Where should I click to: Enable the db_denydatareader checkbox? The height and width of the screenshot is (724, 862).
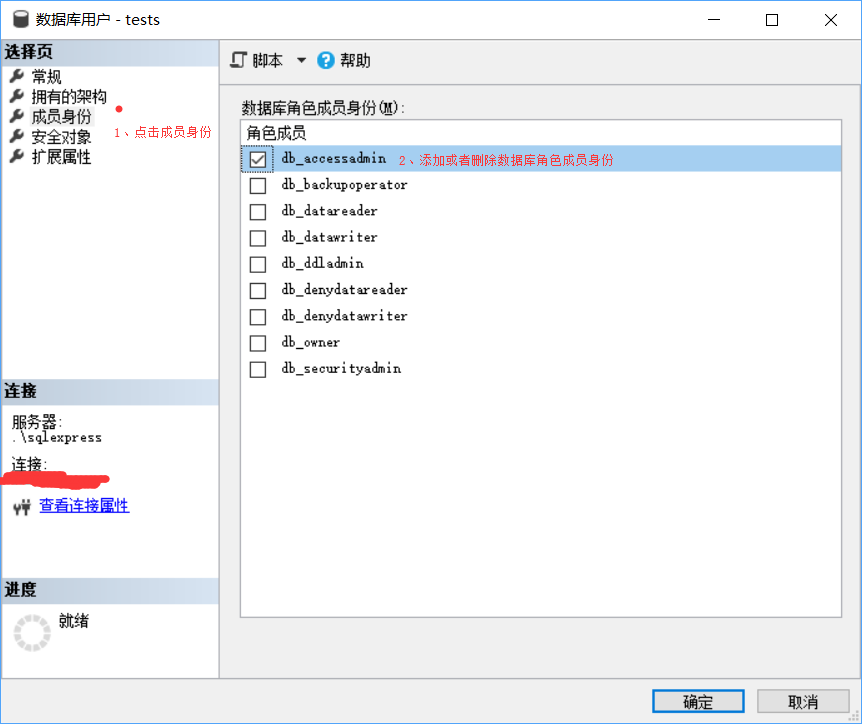pos(258,290)
